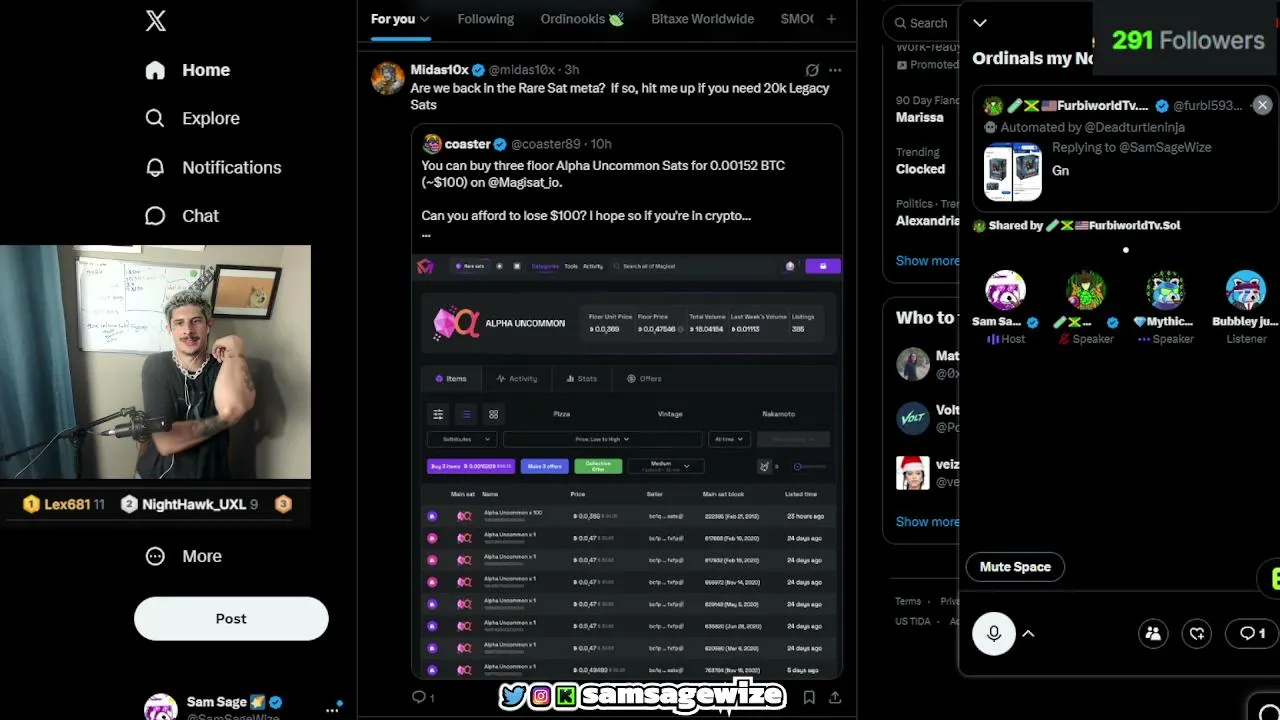The width and height of the screenshot is (1280, 720).
Task: Switch to the Following tab
Action: (x=486, y=19)
